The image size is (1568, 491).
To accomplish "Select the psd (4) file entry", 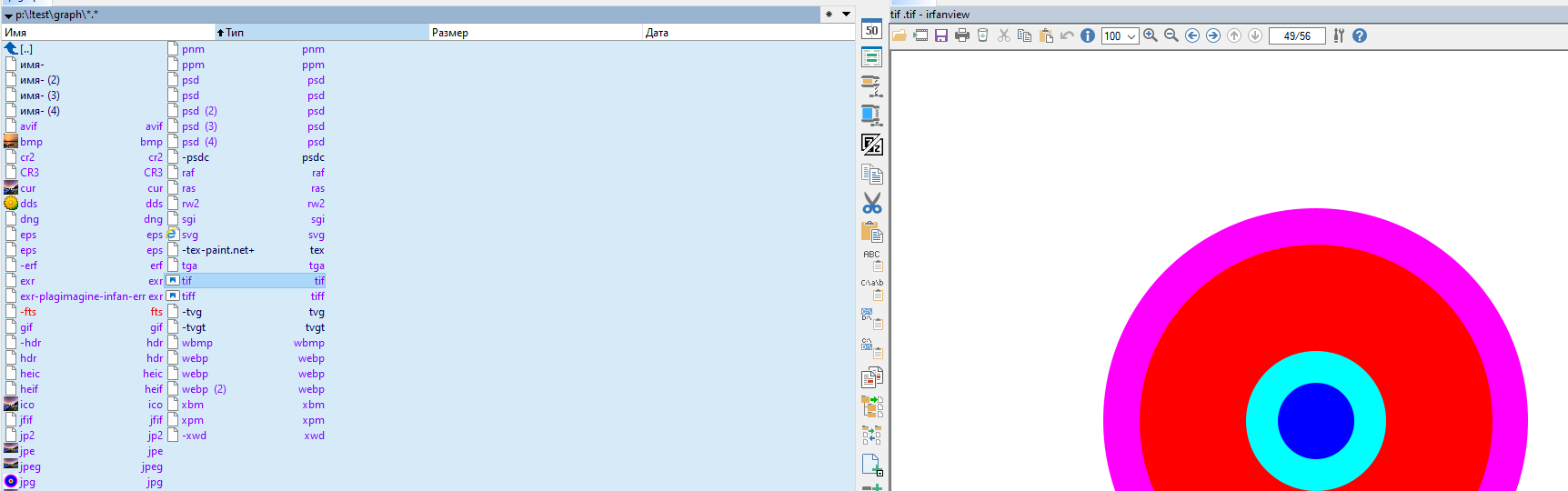I will (x=246, y=142).
